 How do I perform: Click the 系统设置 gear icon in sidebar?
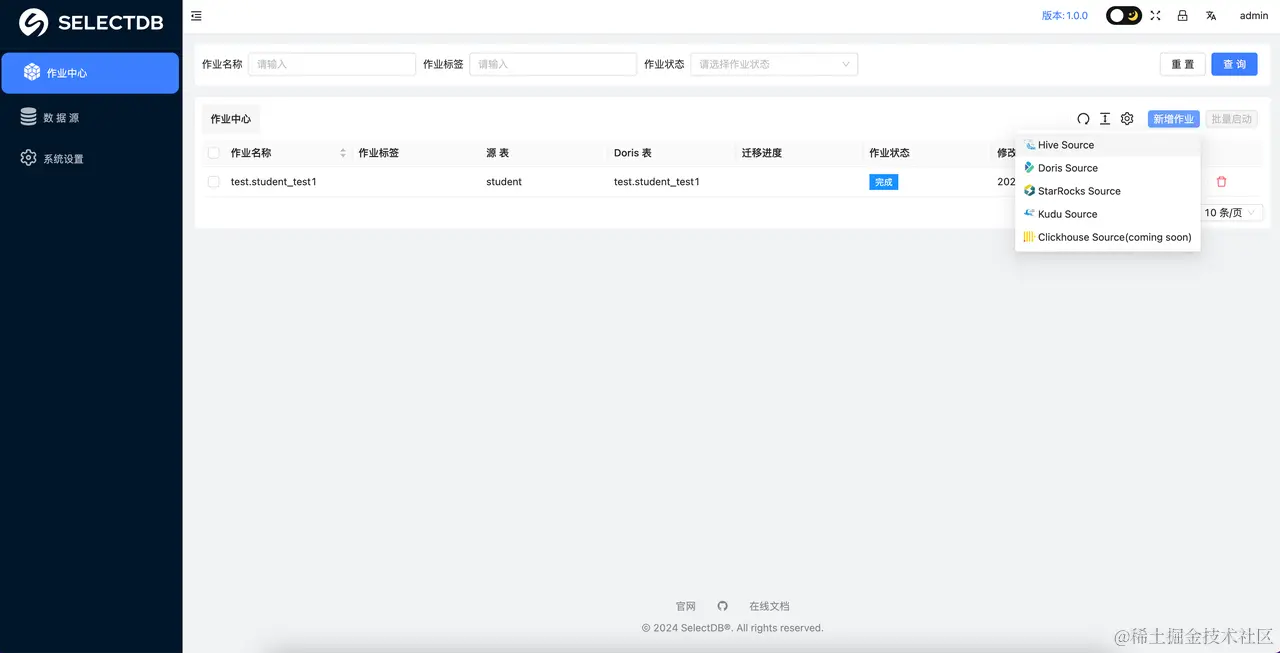[28, 158]
